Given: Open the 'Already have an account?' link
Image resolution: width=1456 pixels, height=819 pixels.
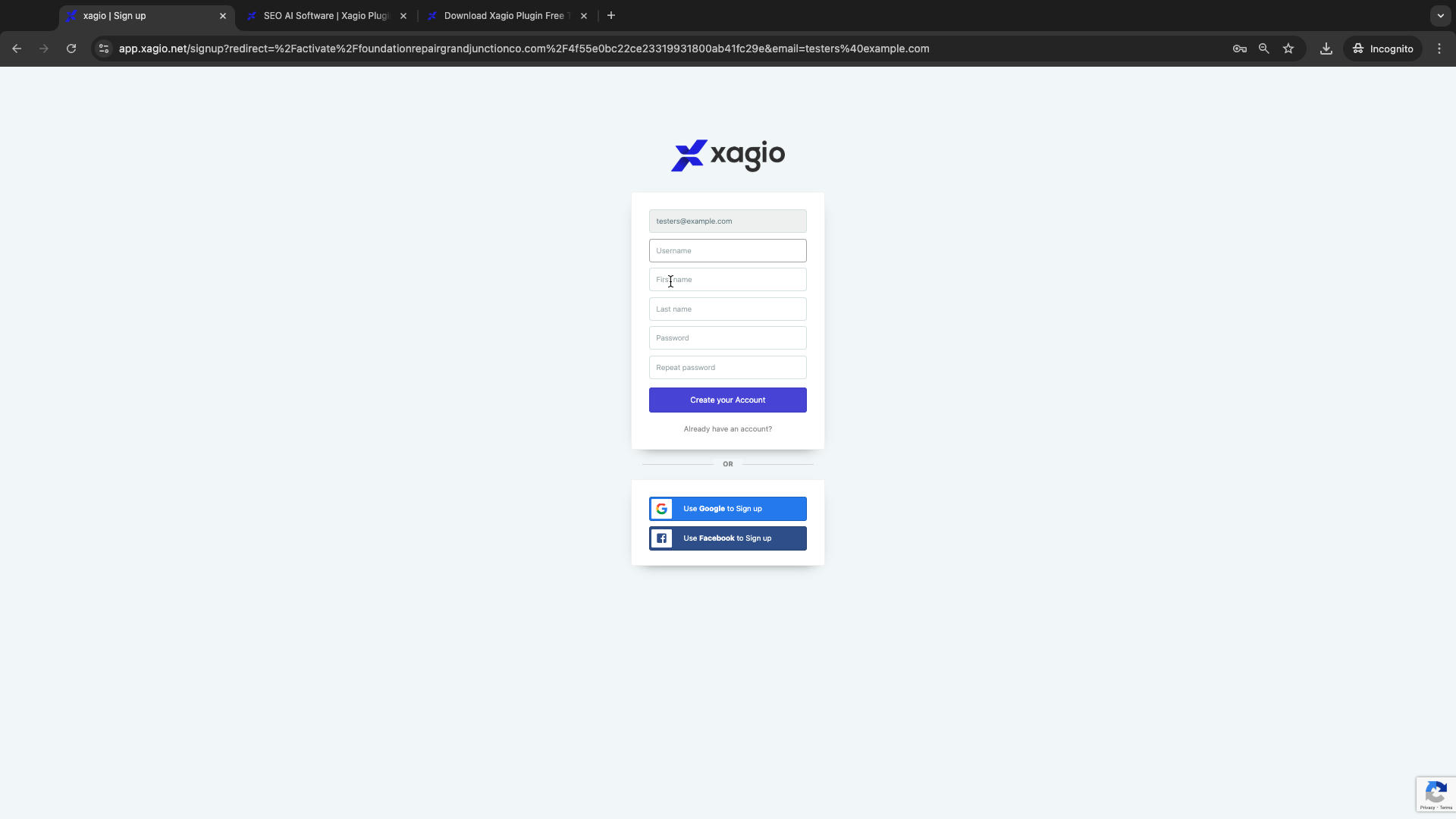Looking at the screenshot, I should coord(728,429).
